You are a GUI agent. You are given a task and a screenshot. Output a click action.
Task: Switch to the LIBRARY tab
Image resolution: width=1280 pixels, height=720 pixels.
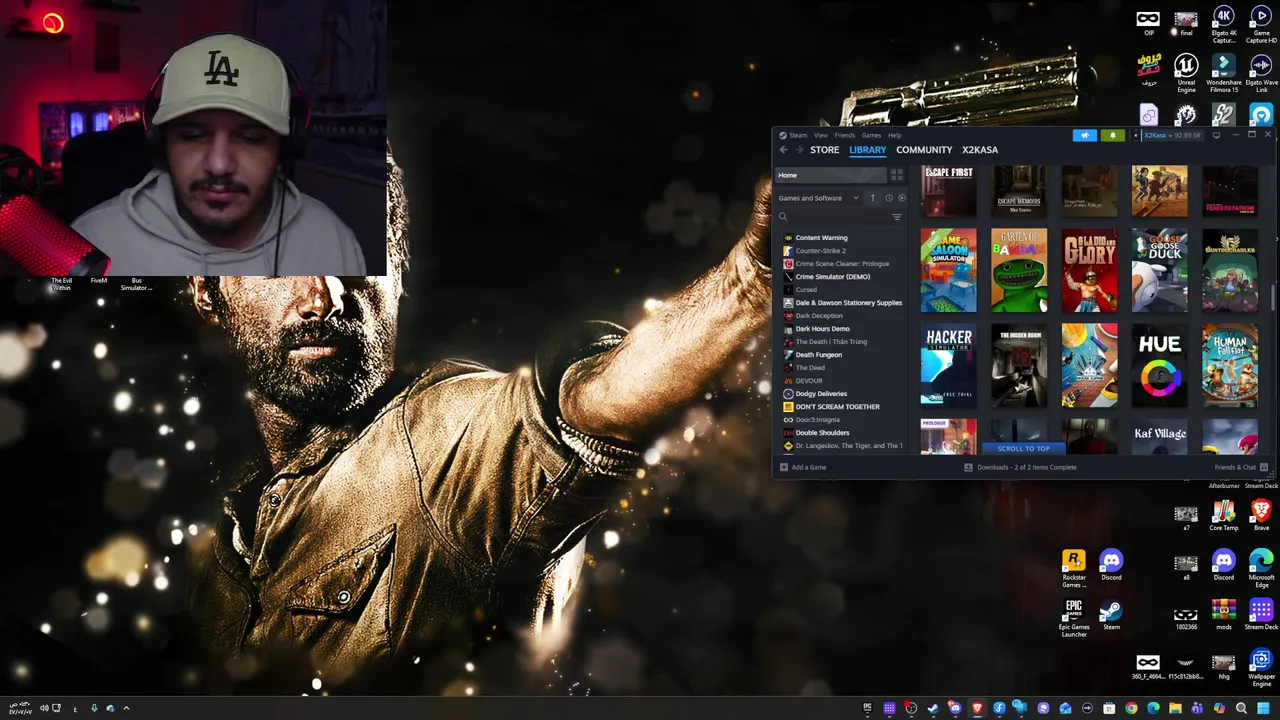867,150
